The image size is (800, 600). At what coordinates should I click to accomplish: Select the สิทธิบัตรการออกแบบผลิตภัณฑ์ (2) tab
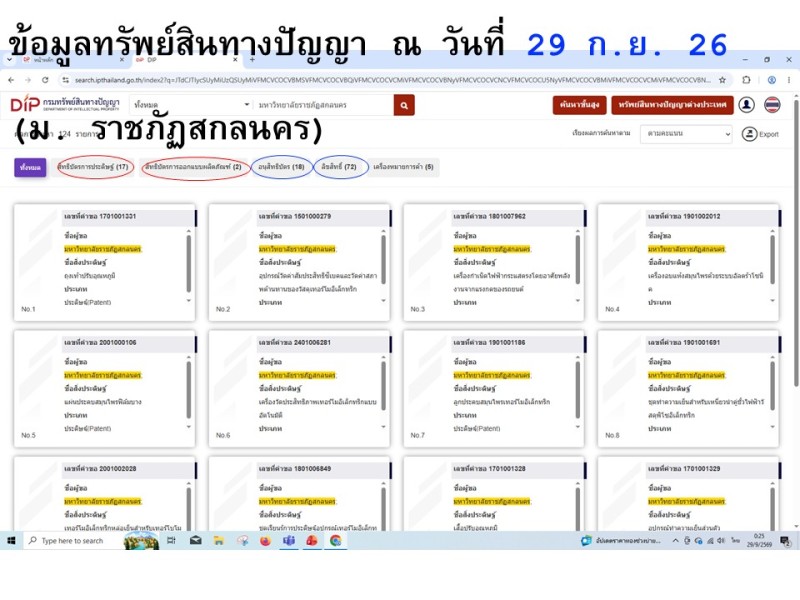193,167
